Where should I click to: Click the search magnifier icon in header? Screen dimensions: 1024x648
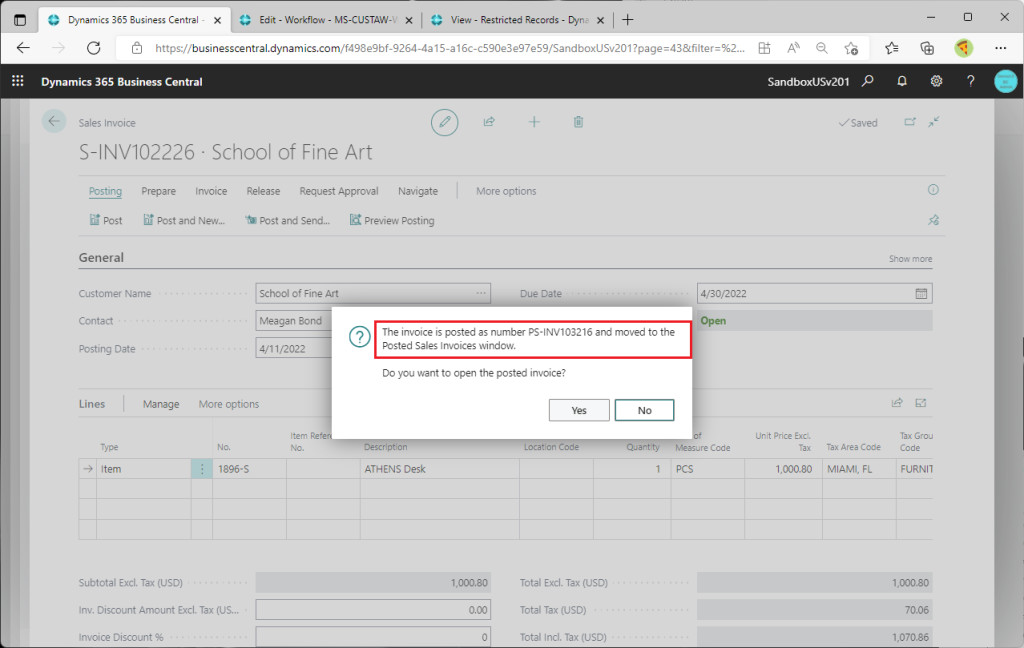(x=867, y=81)
